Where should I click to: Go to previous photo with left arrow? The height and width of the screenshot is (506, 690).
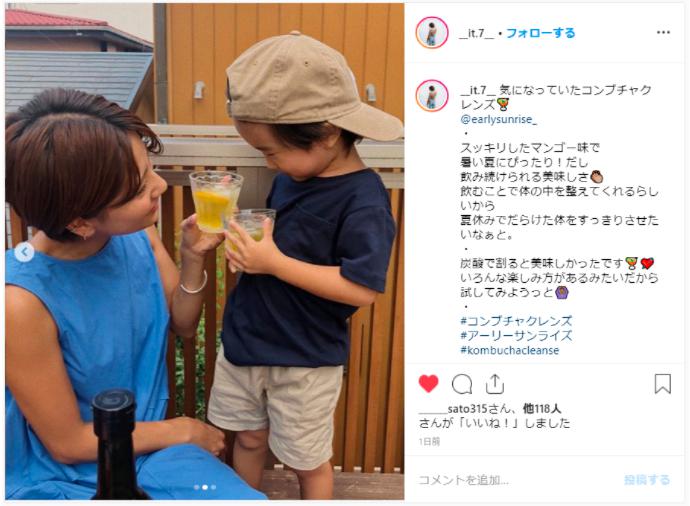(24, 252)
